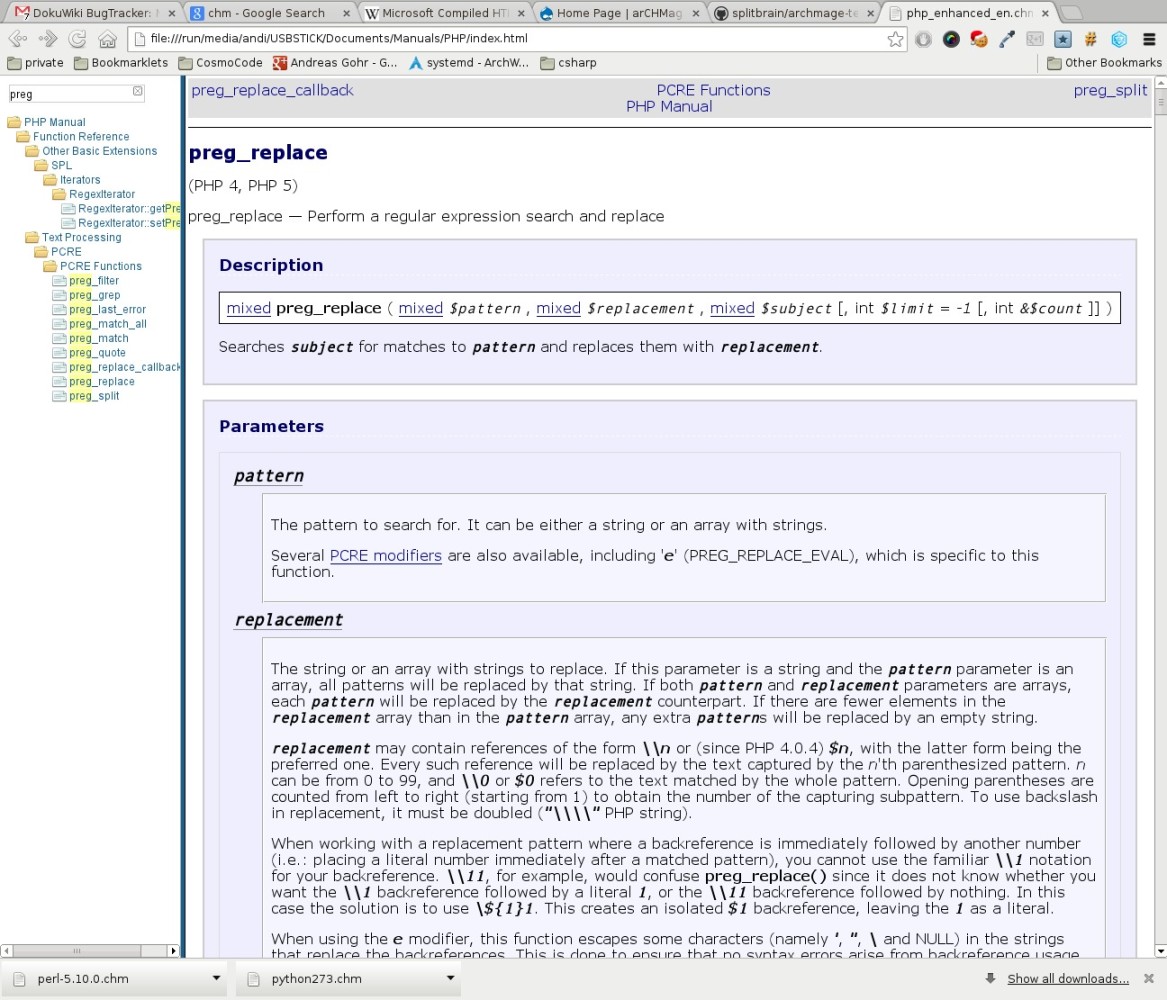Open the browser home page icon
The height and width of the screenshot is (1000, 1167).
pyautogui.click(x=107, y=39)
